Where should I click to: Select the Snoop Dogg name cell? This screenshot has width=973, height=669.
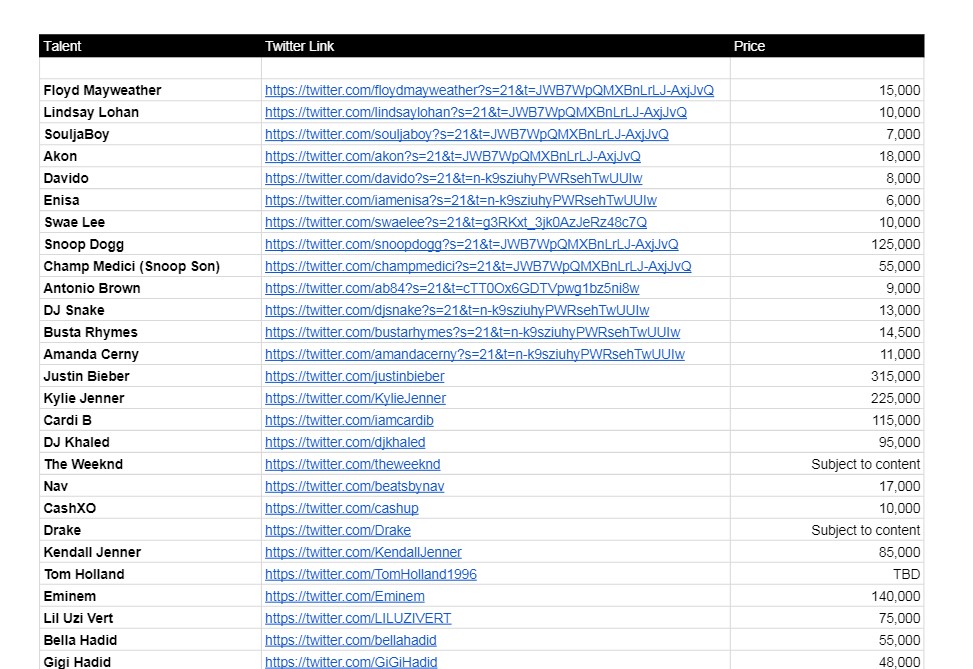pos(151,245)
